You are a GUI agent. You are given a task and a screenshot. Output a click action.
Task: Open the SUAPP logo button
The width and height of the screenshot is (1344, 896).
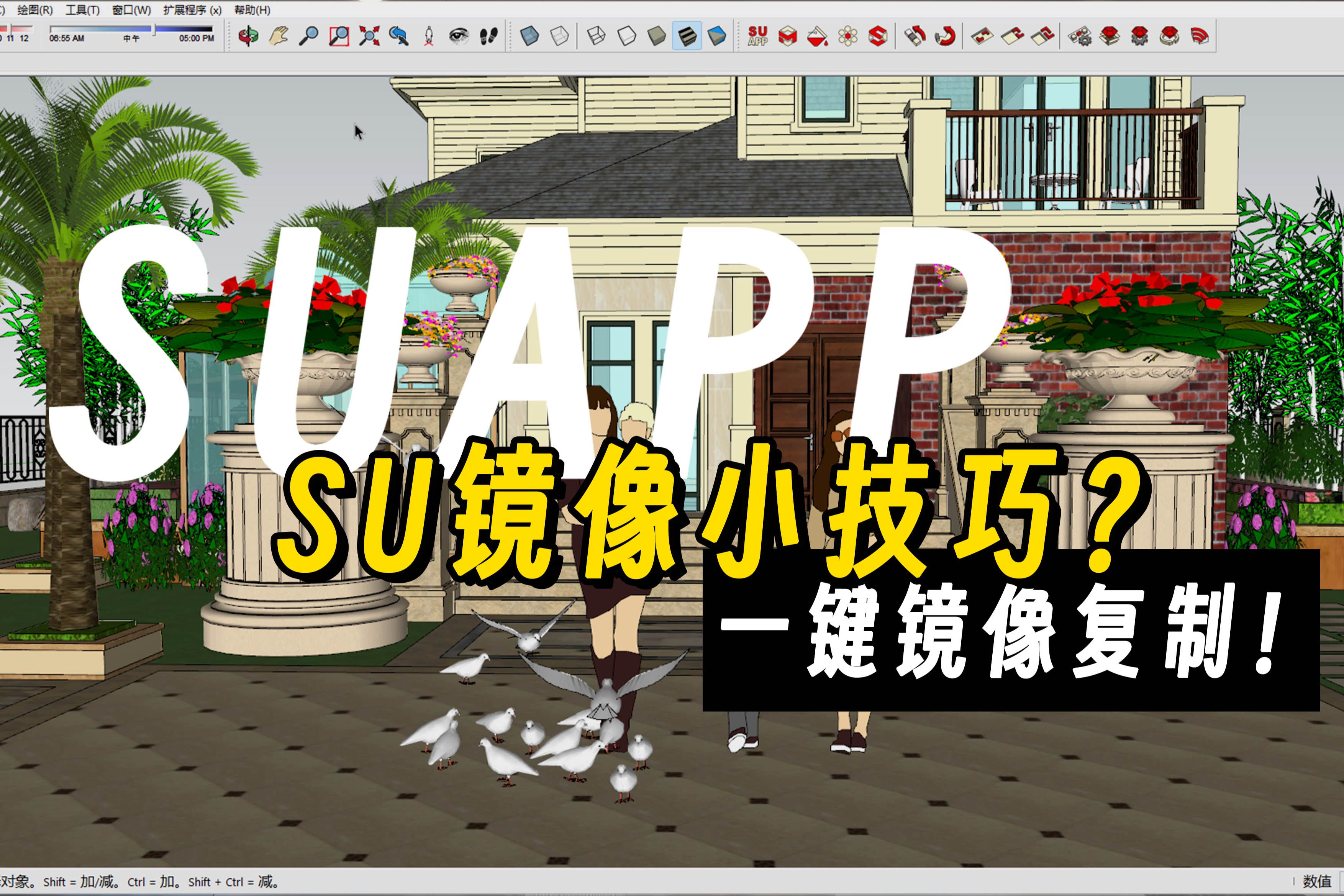(758, 36)
